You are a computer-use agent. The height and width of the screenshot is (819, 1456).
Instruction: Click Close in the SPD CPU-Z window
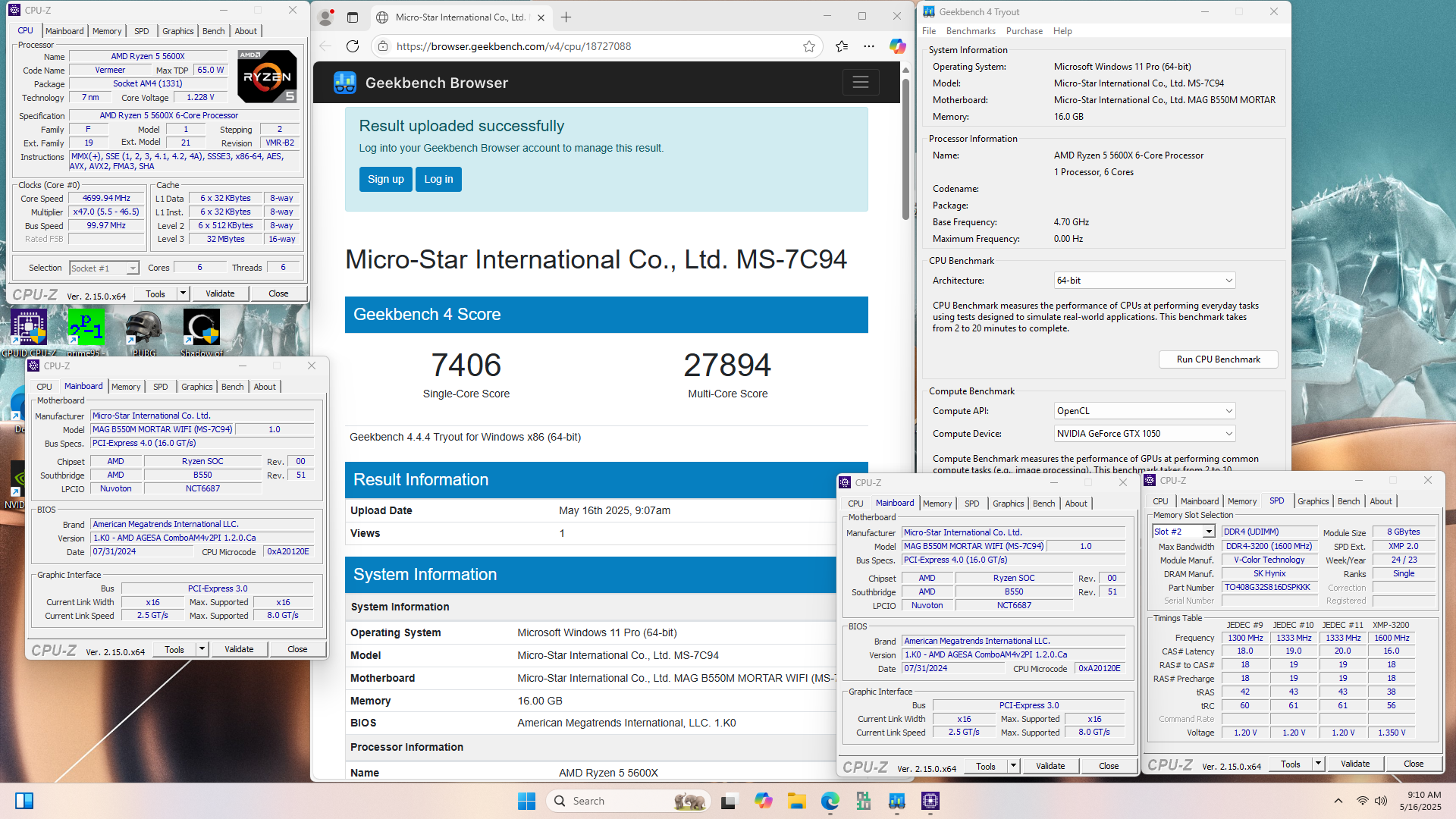(1414, 764)
